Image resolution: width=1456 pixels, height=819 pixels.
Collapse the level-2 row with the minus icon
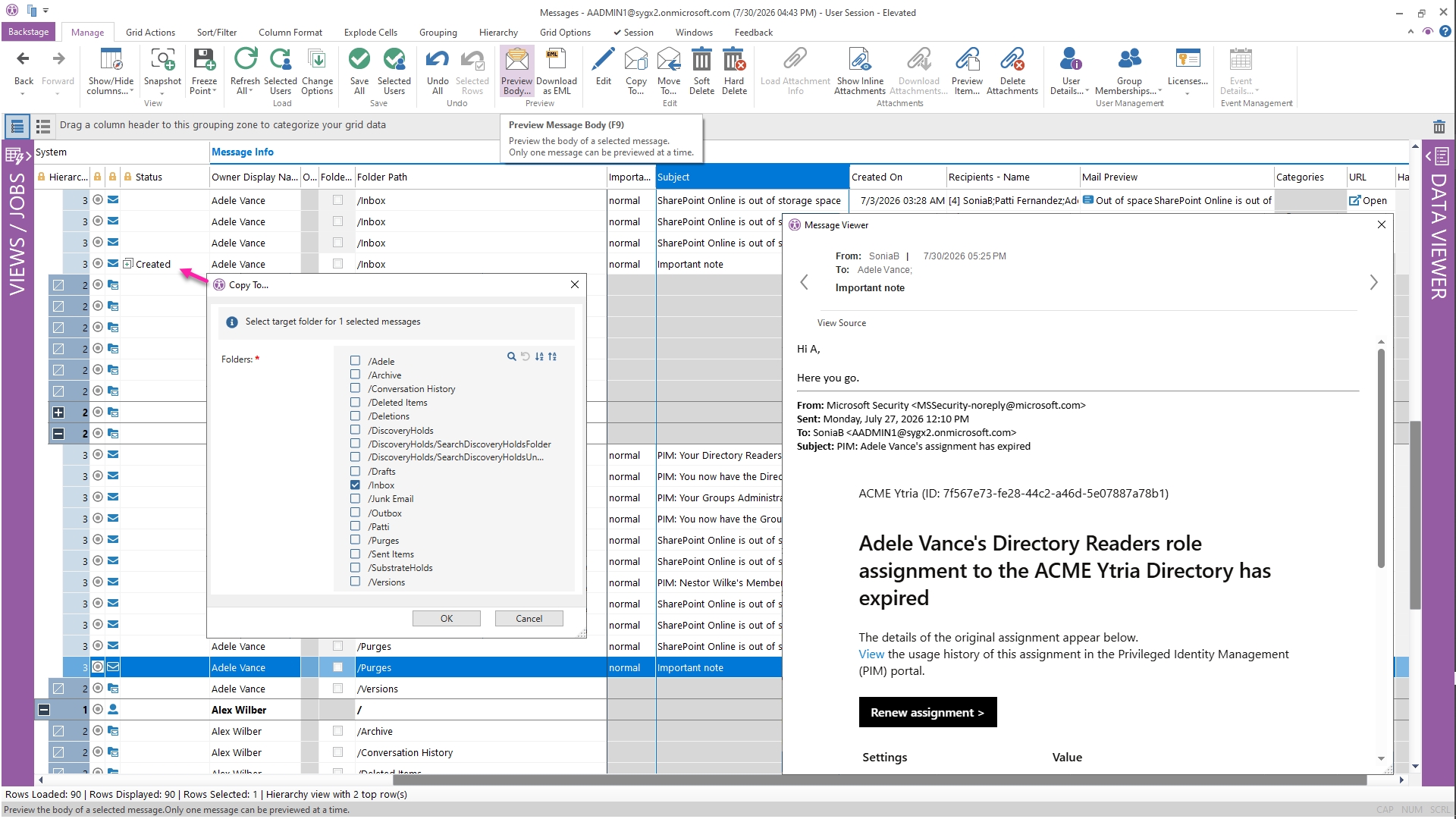(58, 434)
